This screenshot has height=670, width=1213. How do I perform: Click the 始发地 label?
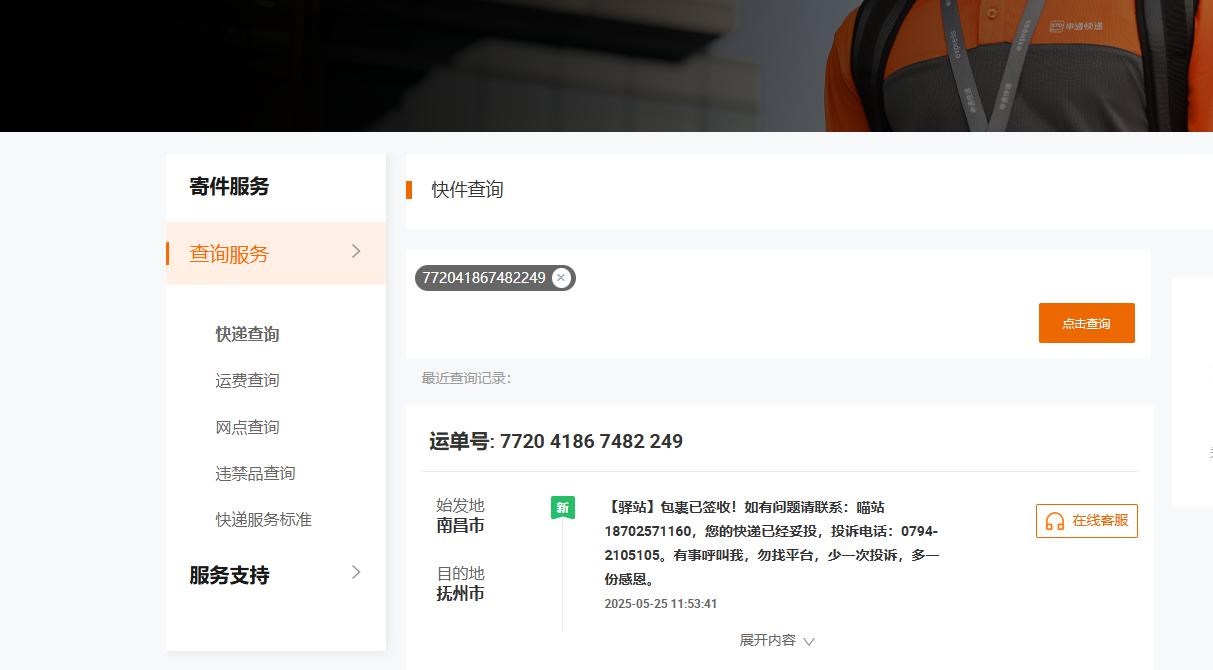point(460,505)
